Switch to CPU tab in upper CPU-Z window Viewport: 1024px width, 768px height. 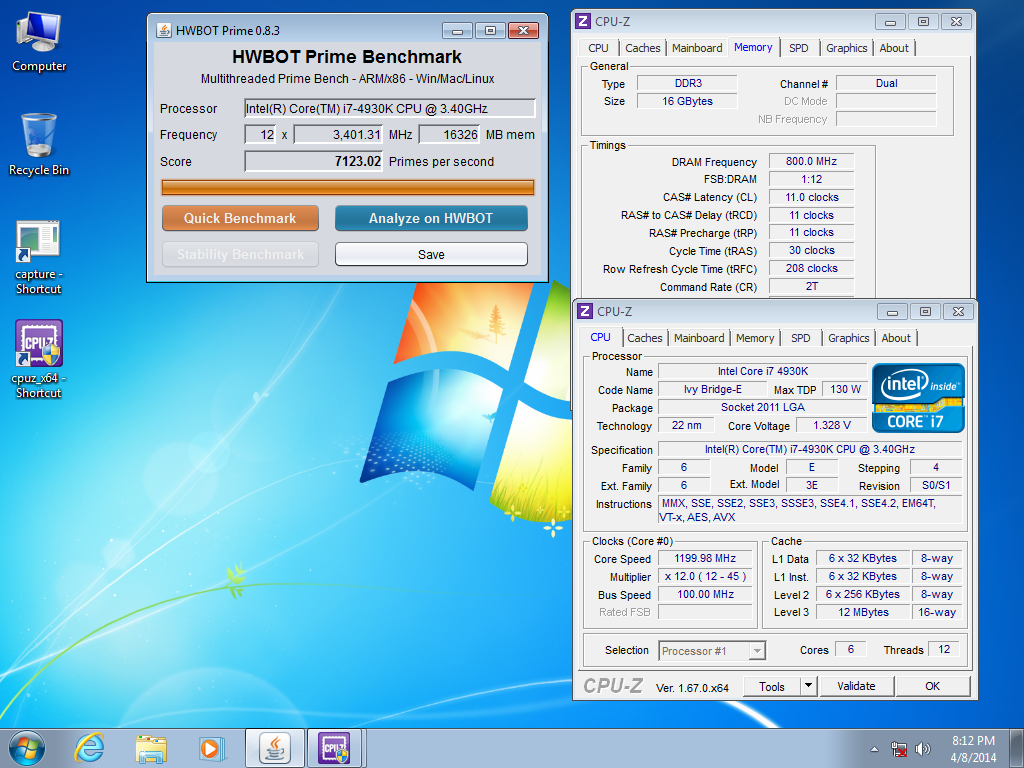598,48
